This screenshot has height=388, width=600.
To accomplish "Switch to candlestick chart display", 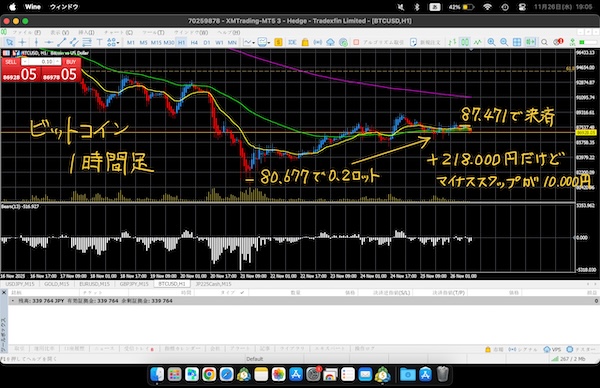I will click(465, 42).
